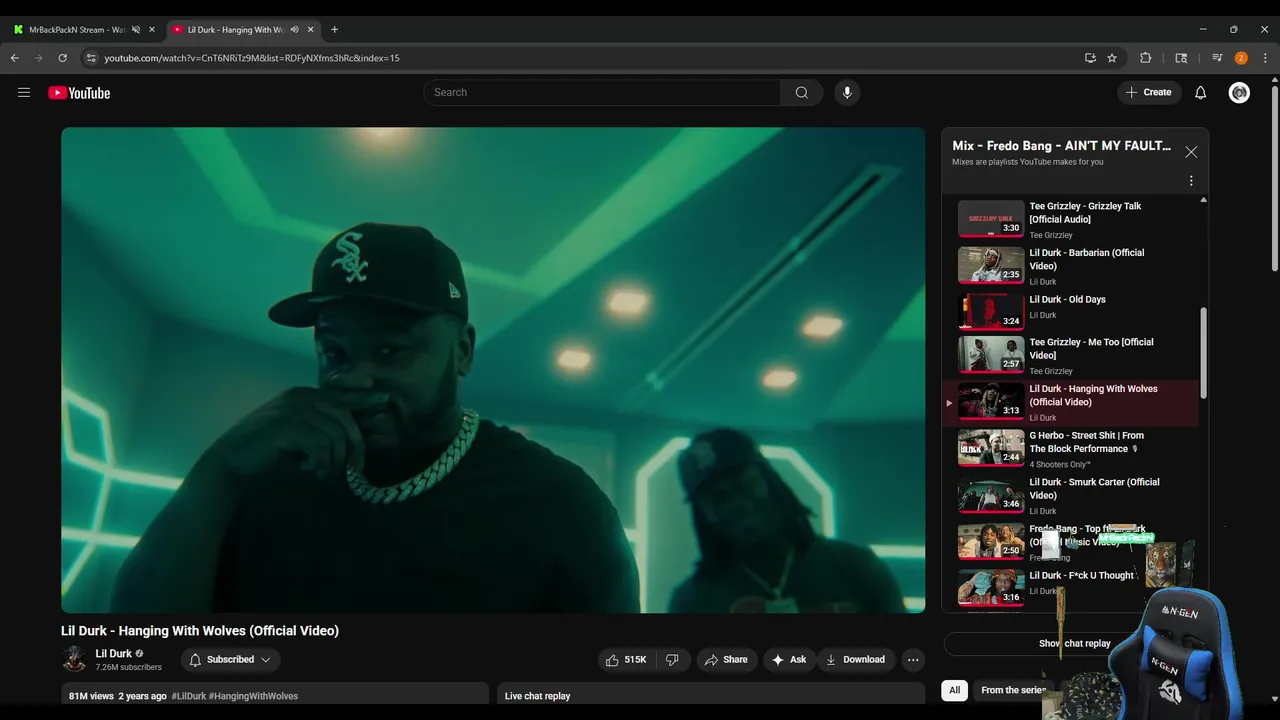The image size is (1280, 720).
Task: Open the YouTube hamburger guide menu
Action: click(24, 92)
